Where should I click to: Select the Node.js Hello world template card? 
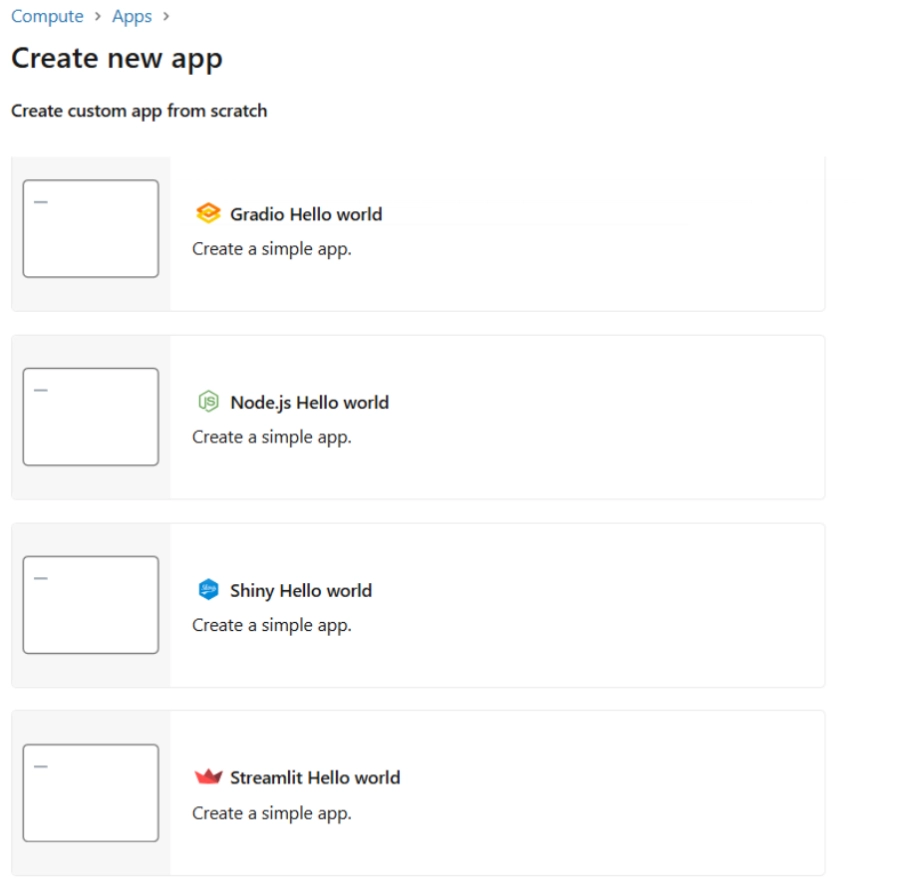[x=417, y=418]
